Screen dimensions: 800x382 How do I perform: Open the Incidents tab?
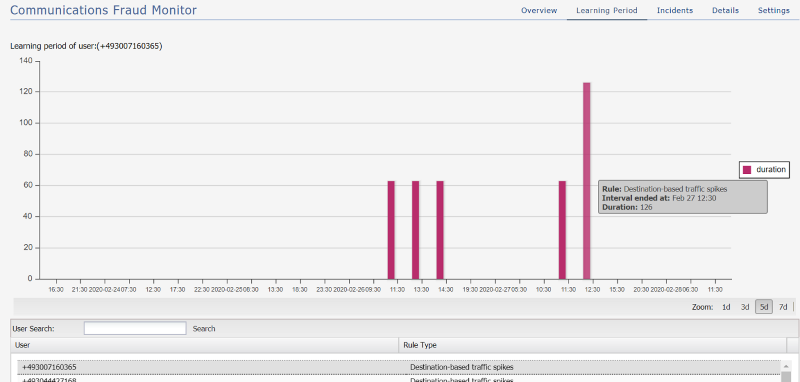pos(674,10)
